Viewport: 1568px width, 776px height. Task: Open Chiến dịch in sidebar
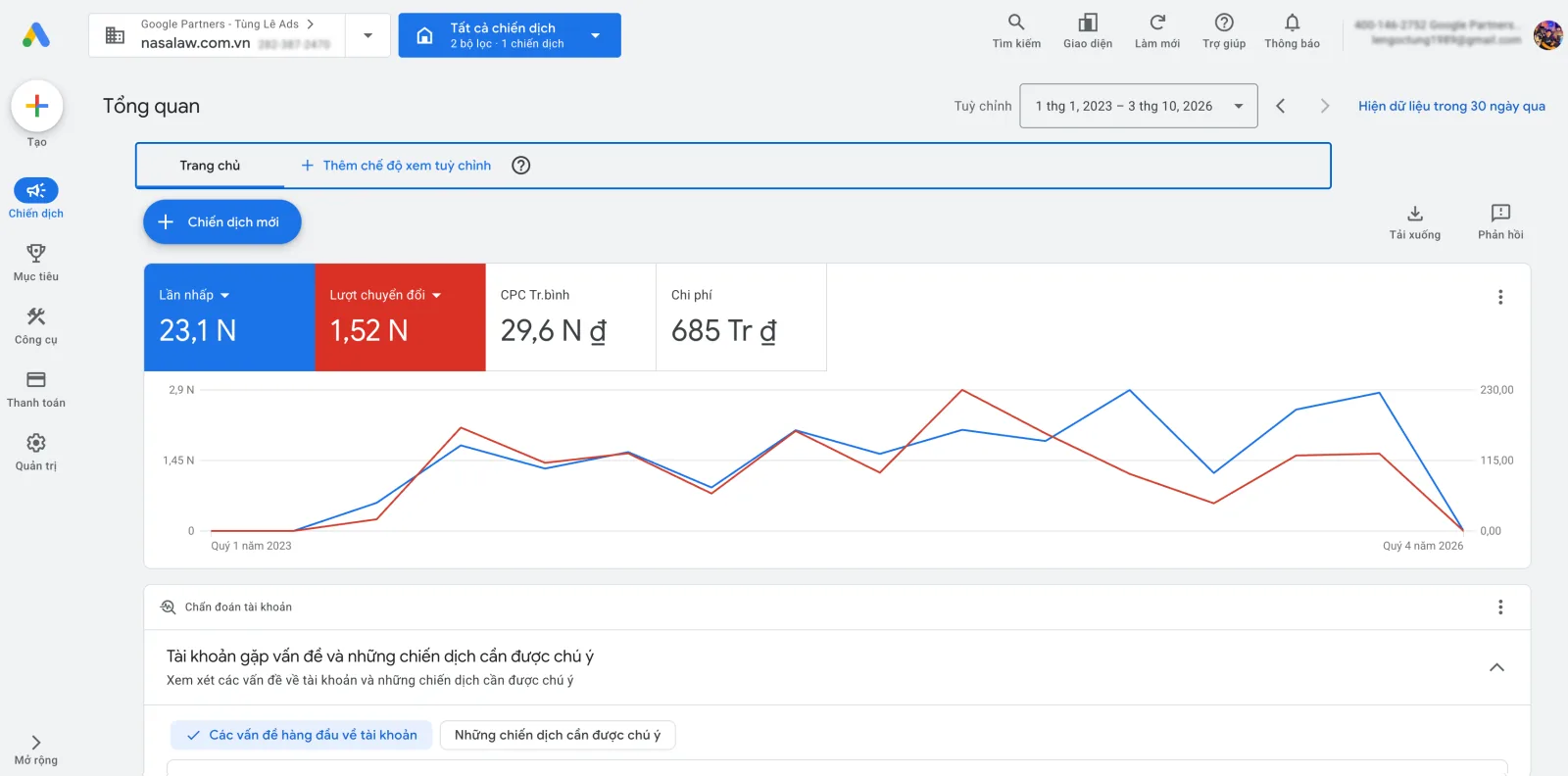36,198
